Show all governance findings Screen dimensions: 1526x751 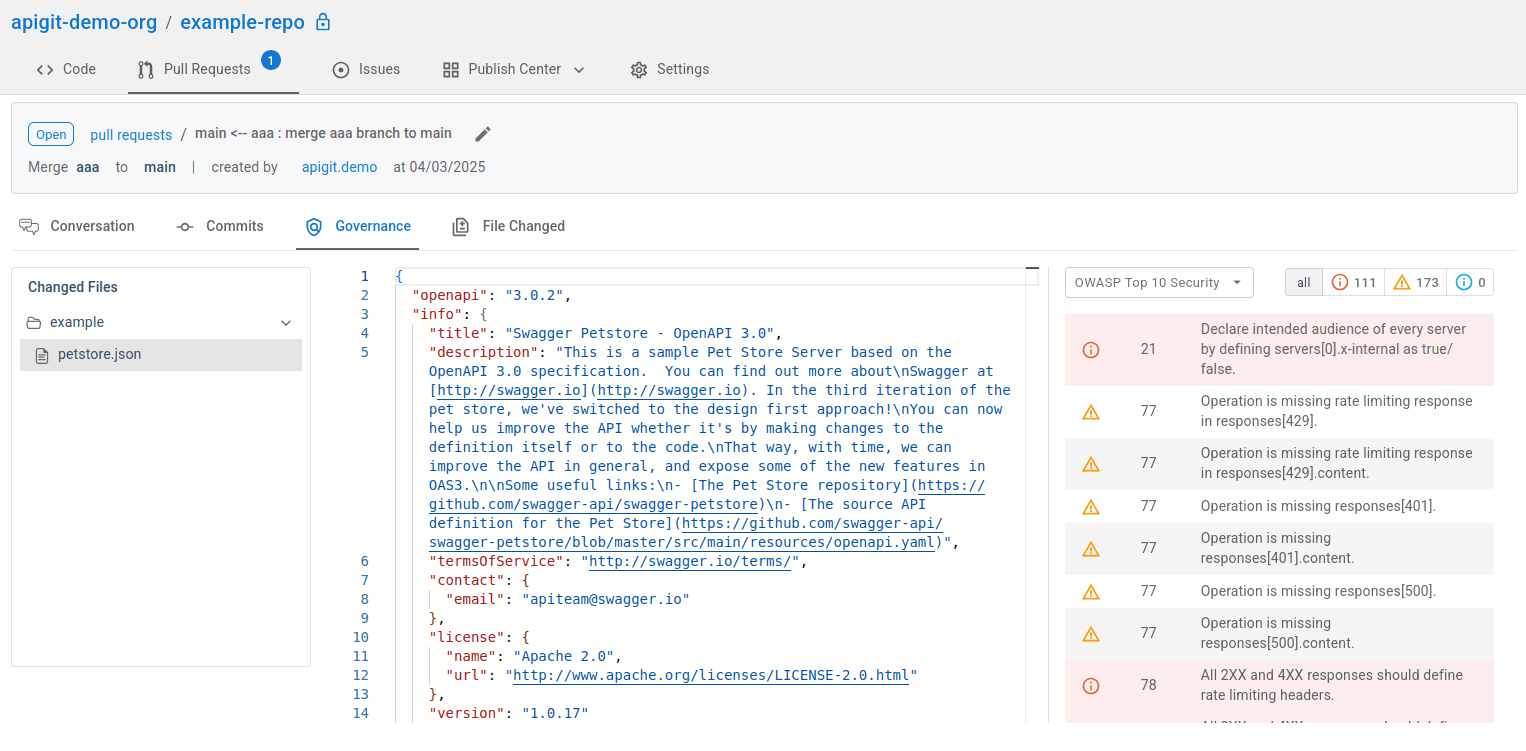(1304, 283)
